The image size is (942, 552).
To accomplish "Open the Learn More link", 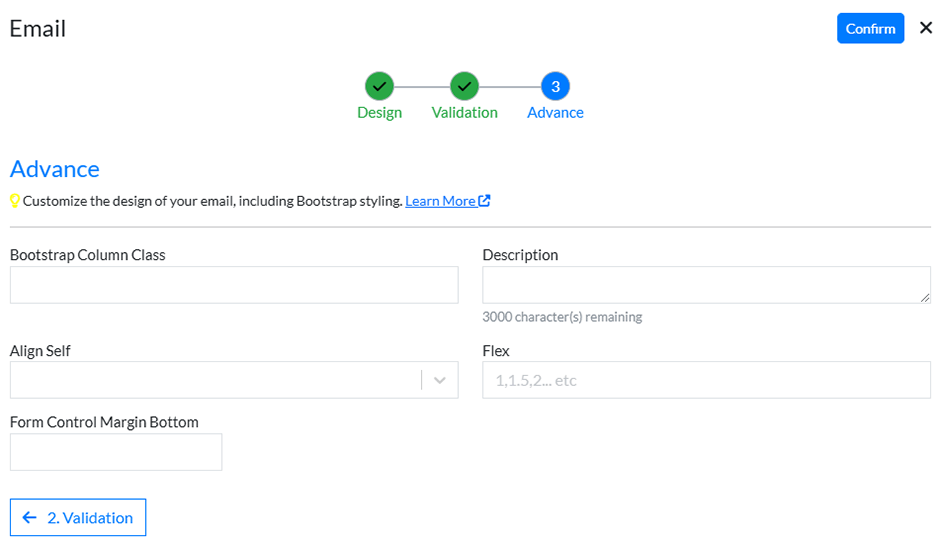I will 440,201.
